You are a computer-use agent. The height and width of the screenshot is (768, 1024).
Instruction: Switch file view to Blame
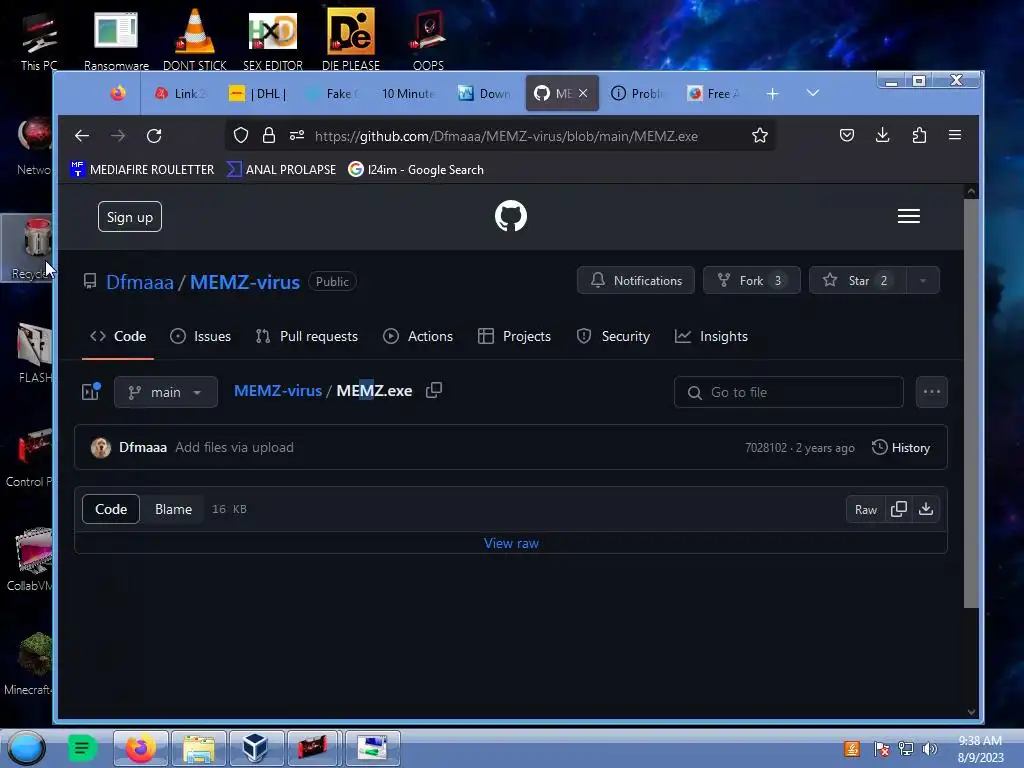pyautogui.click(x=174, y=509)
